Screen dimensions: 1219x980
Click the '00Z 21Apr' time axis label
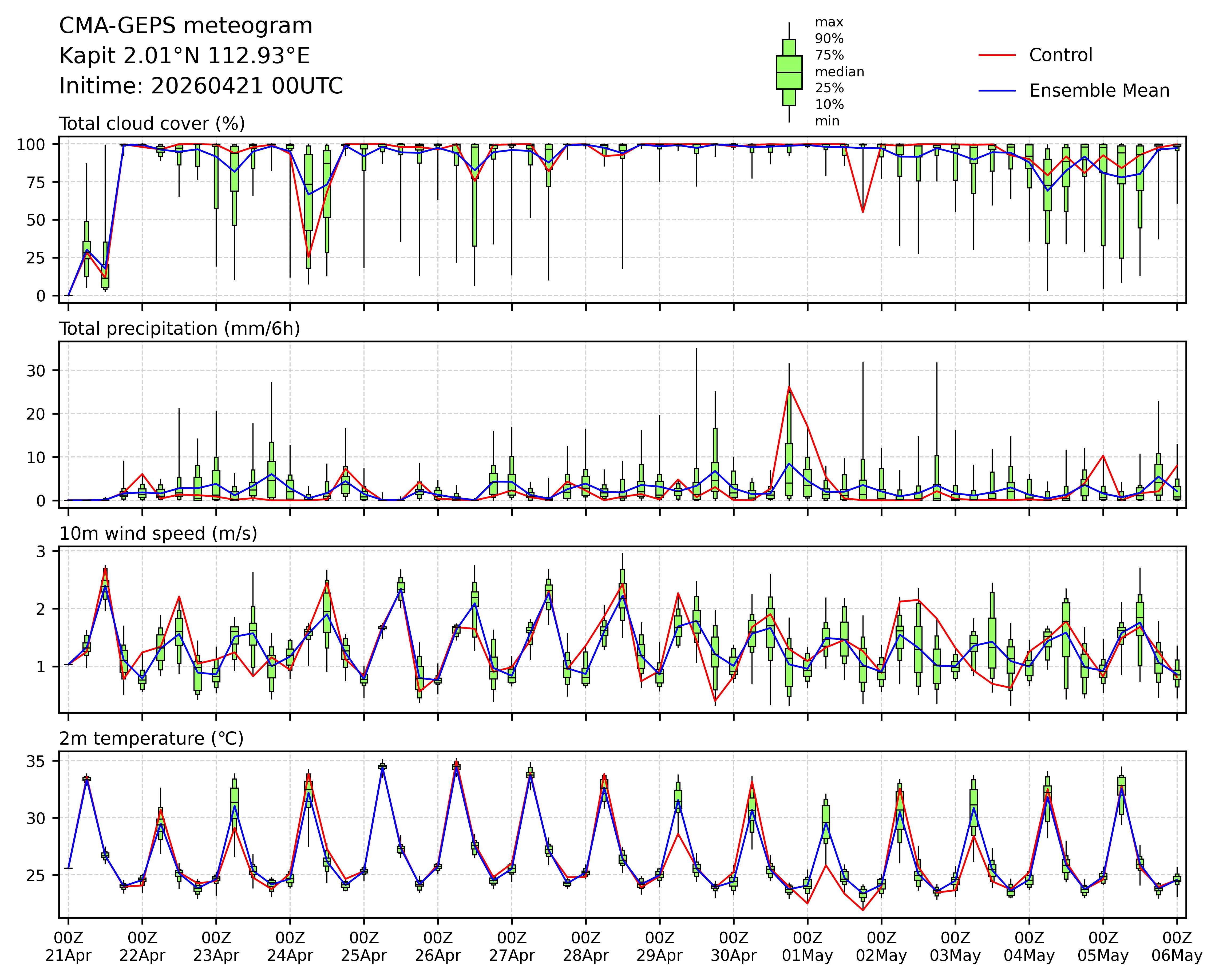pyautogui.click(x=68, y=947)
